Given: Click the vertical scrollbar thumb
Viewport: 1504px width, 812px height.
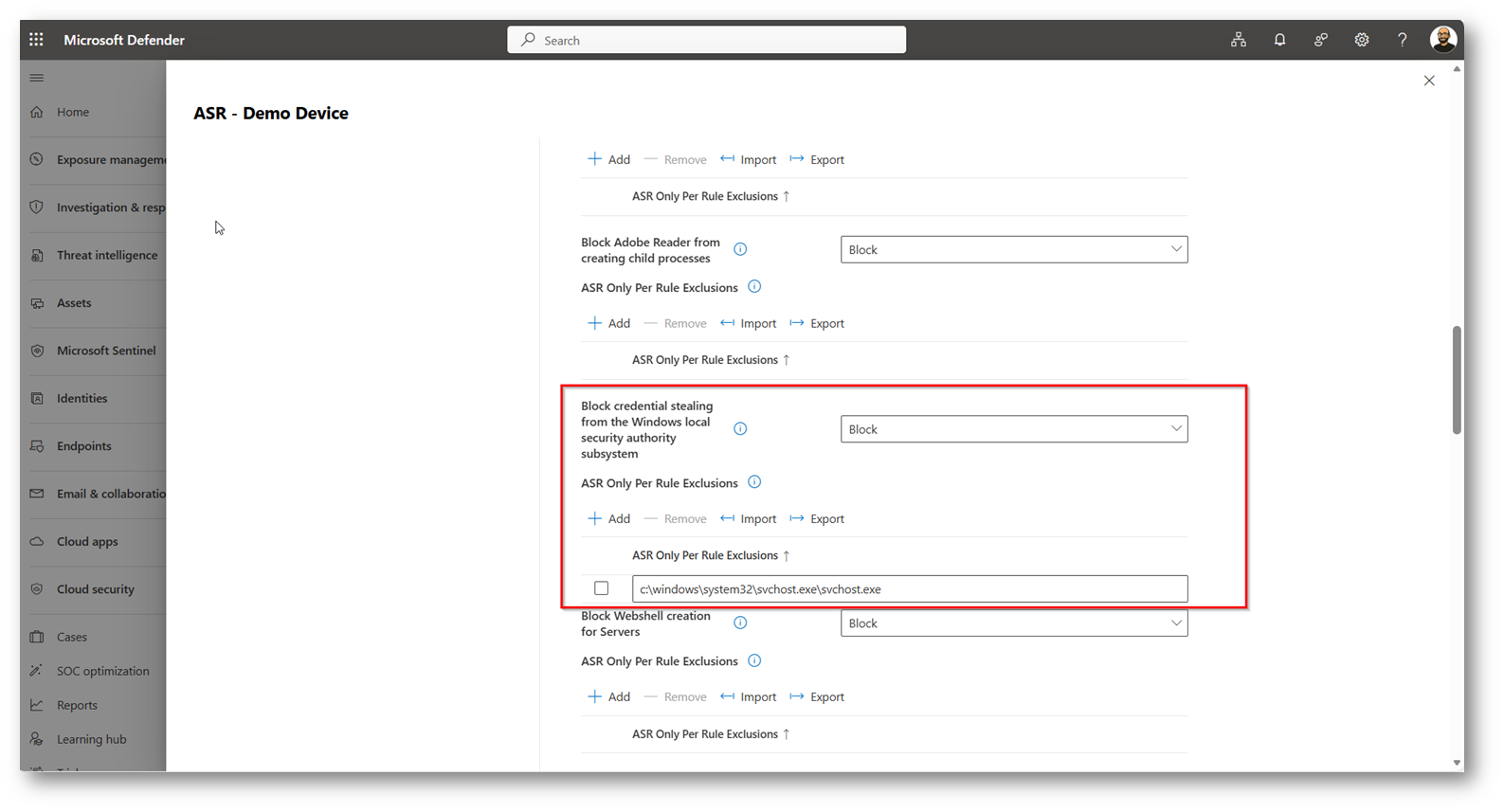Looking at the screenshot, I should pyautogui.click(x=1457, y=379).
